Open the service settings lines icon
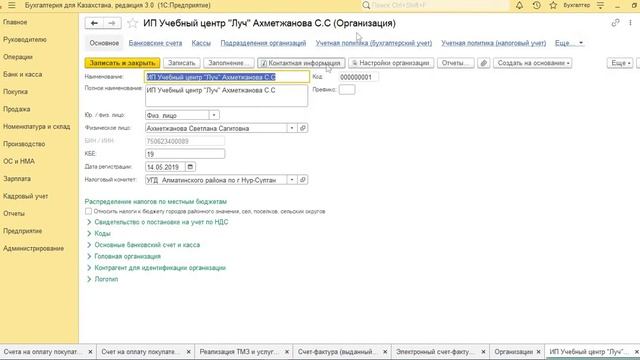 click(600, 5)
